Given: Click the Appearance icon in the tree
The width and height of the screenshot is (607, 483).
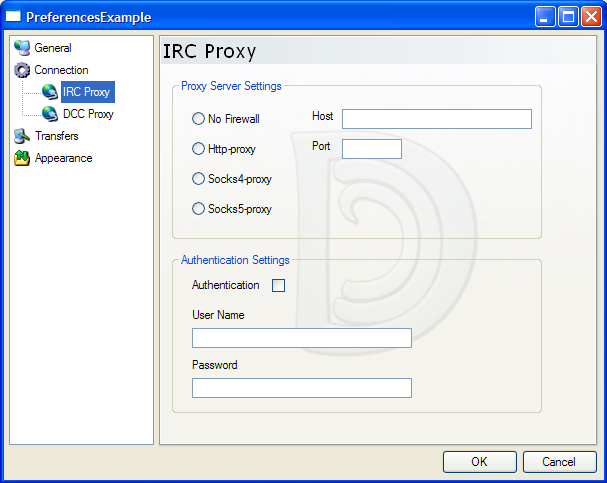Looking at the screenshot, I should pyautogui.click(x=22, y=158).
